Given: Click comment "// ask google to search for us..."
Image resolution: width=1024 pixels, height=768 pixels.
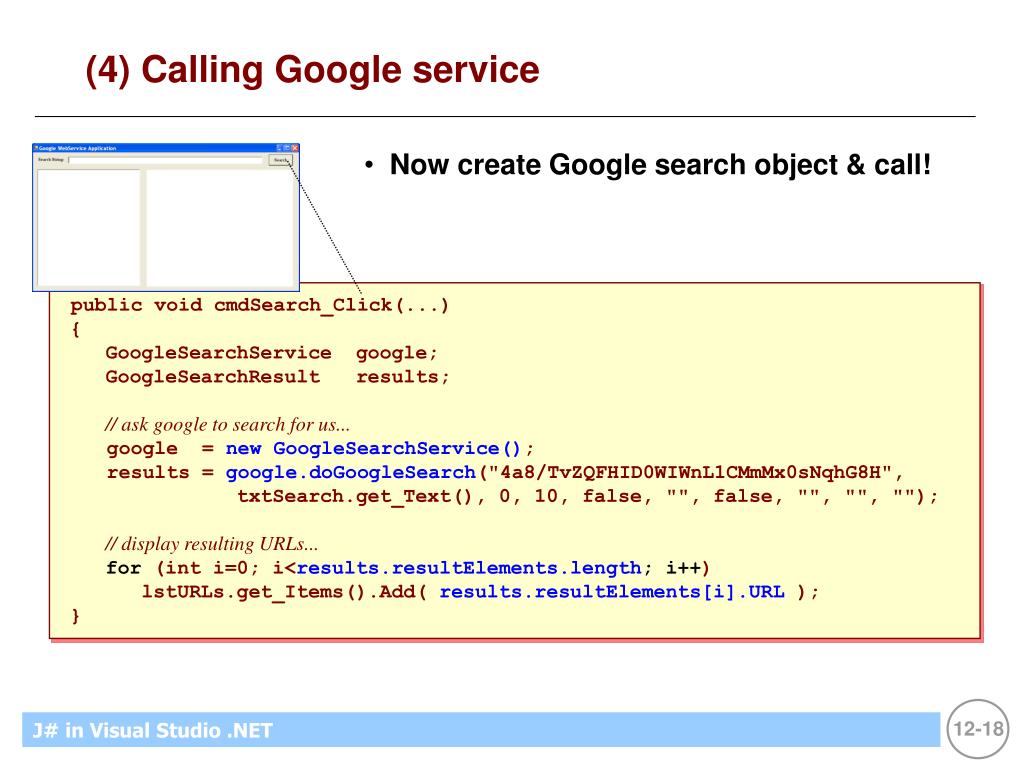Looking at the screenshot, I should 227,424.
